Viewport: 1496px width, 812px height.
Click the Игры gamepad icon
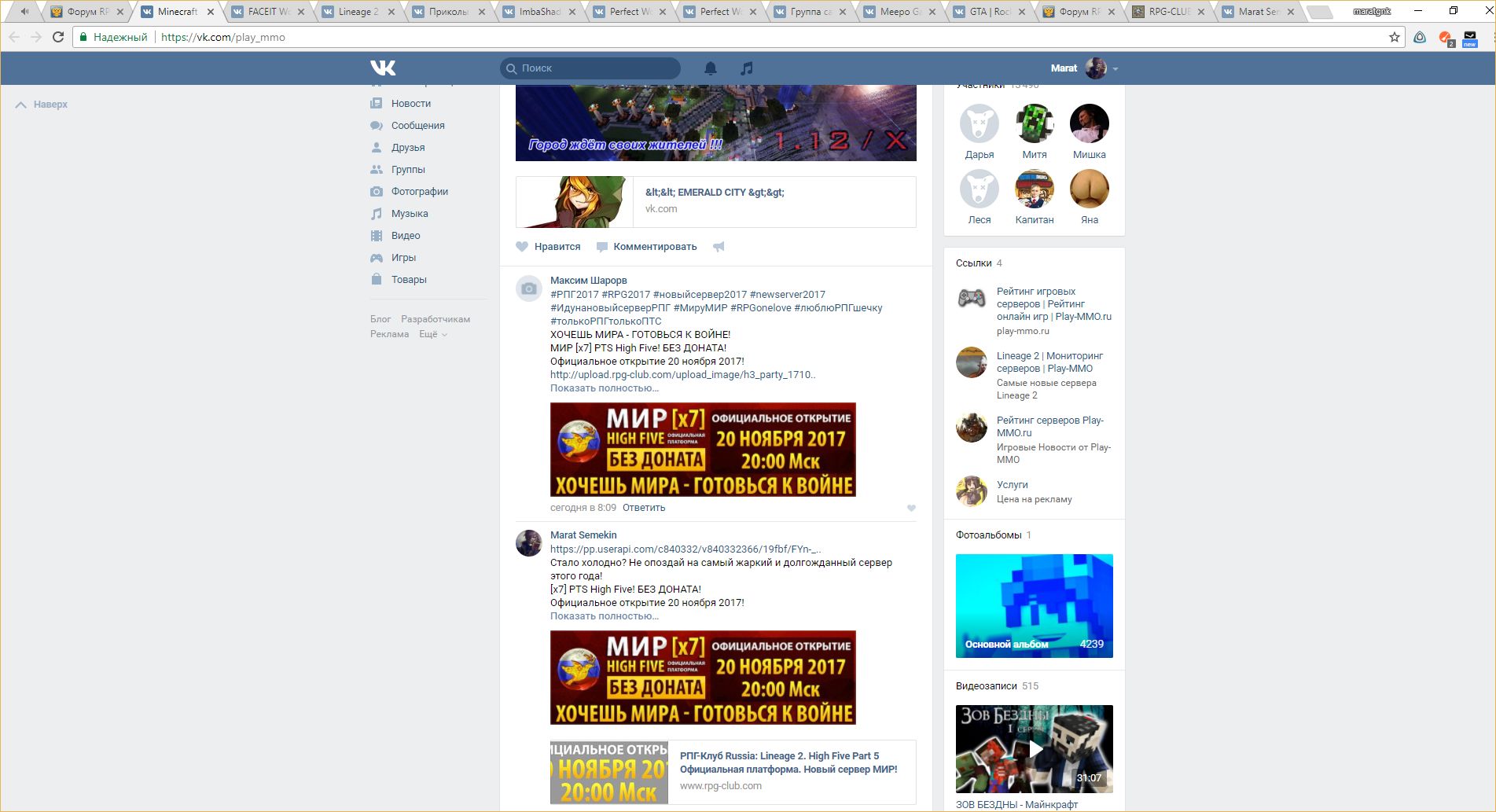pos(377,258)
